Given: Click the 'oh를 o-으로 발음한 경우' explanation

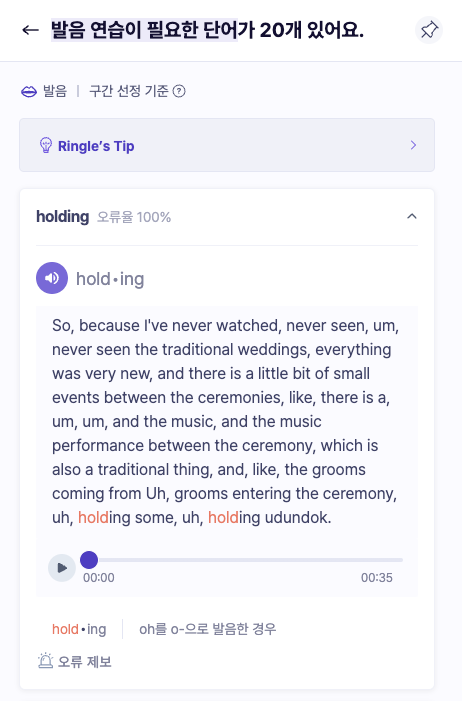Looking at the screenshot, I should pos(208,629).
